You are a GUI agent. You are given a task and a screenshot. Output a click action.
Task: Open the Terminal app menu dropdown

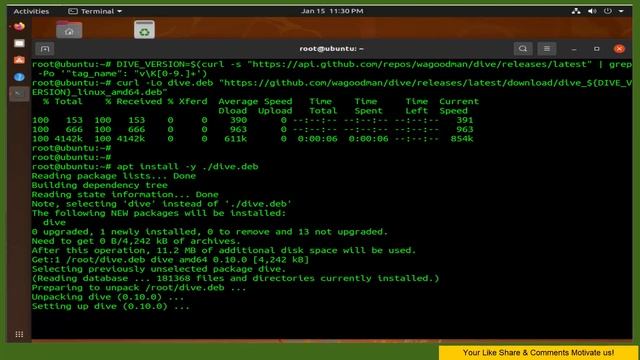tap(95, 11)
